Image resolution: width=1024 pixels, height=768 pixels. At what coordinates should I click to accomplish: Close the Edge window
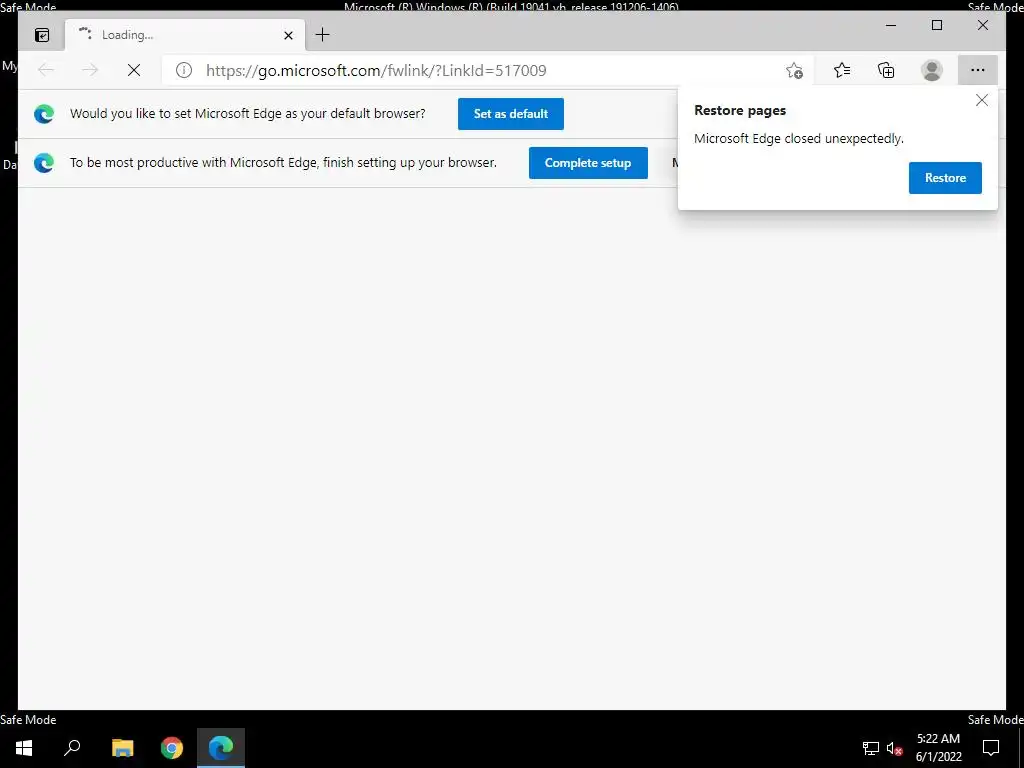(982, 25)
